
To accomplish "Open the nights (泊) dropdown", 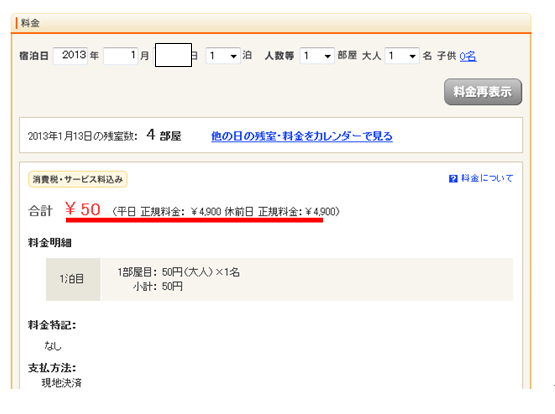I will pos(223,56).
